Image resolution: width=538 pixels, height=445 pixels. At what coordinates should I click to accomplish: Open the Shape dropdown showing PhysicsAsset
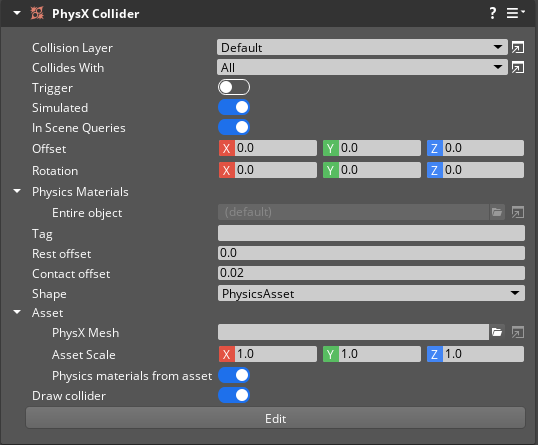click(371, 293)
